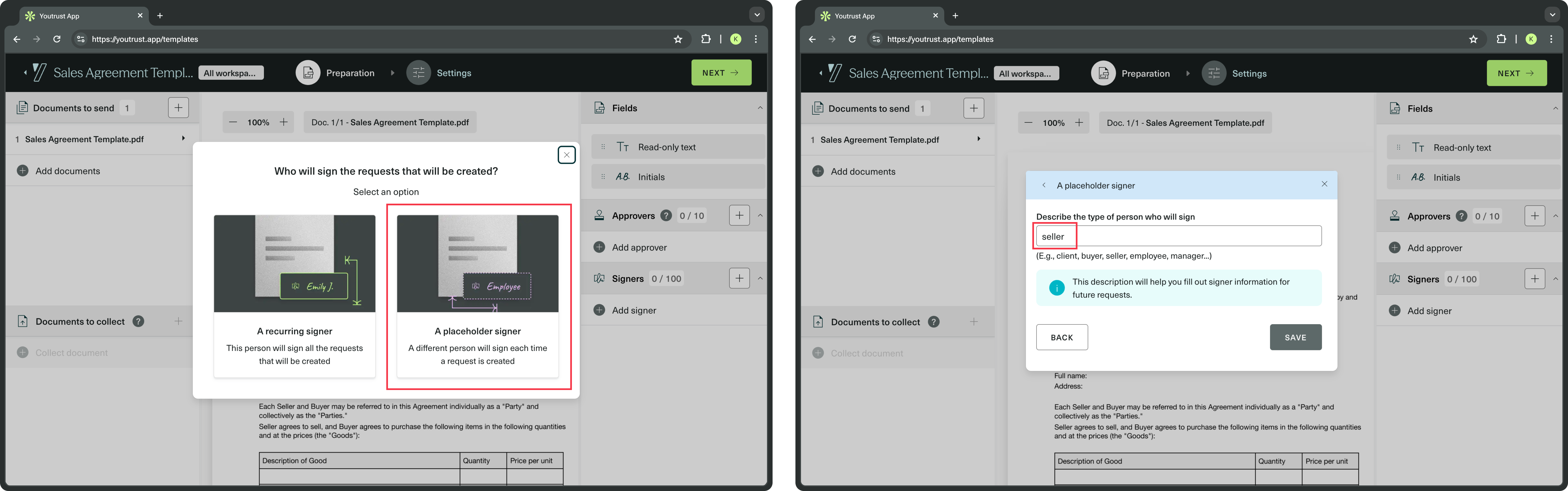Open Approvers help icon in left window
Image resolution: width=1568 pixels, height=491 pixels.
tap(666, 216)
